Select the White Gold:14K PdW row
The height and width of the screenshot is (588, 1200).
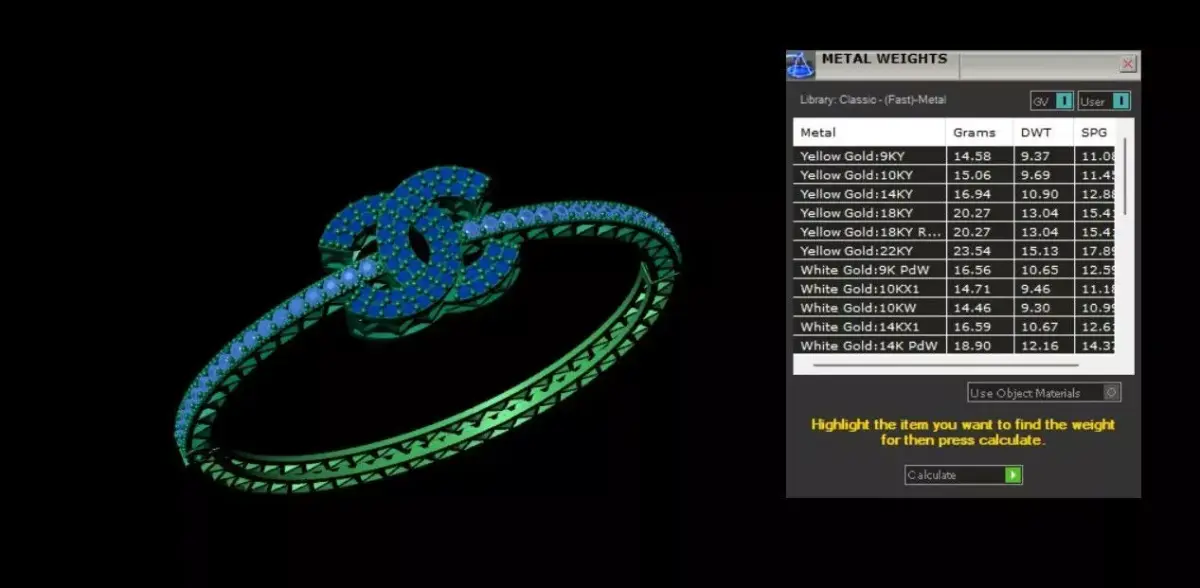[x=954, y=346]
